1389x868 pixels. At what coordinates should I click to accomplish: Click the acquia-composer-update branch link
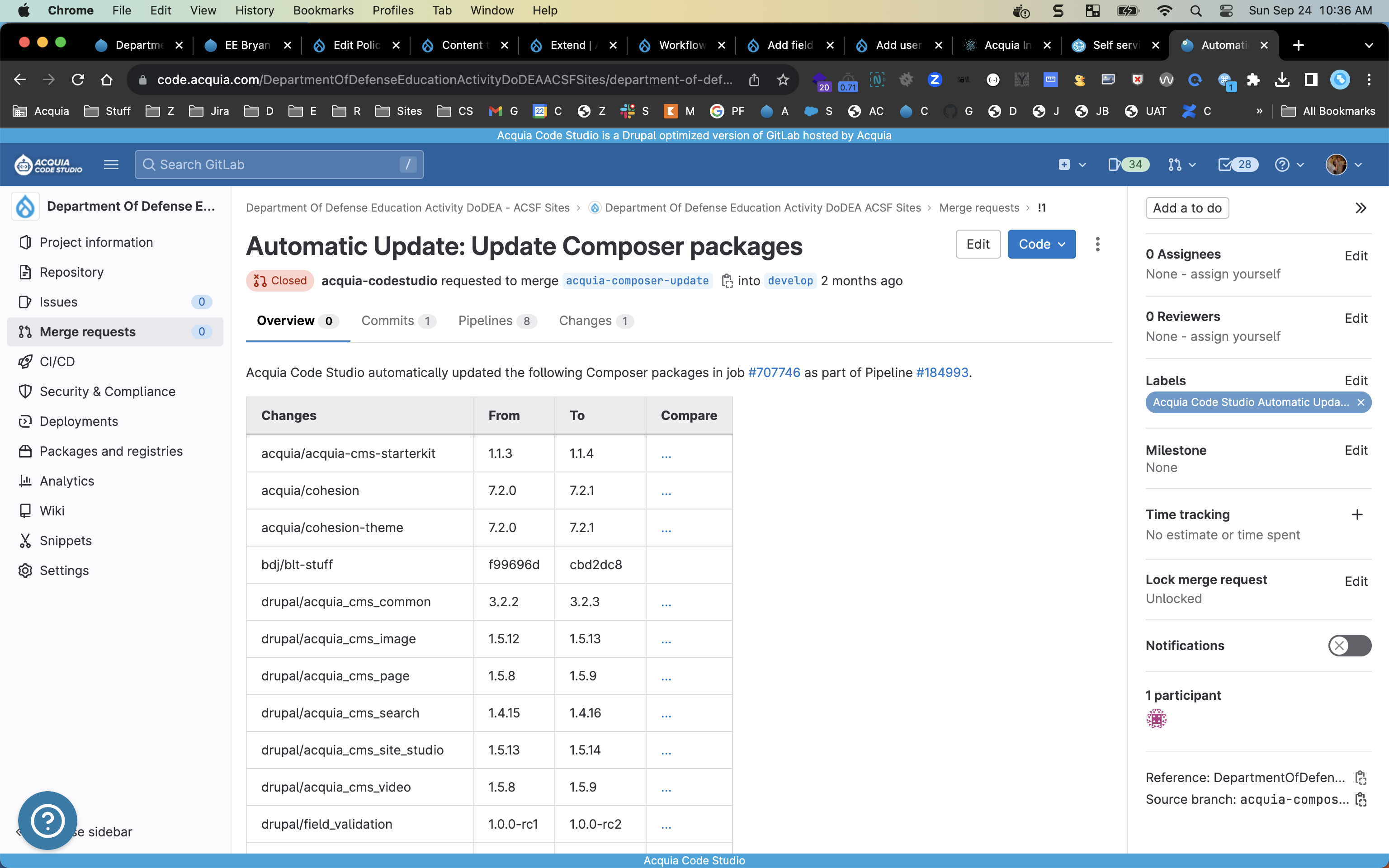tap(637, 281)
